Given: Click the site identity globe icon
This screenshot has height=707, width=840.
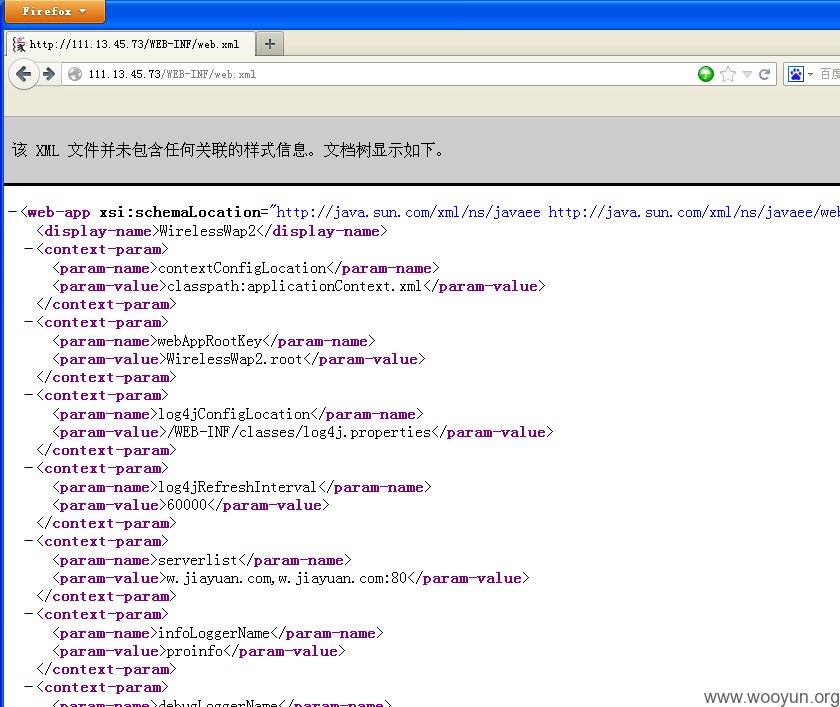Looking at the screenshot, I should pyautogui.click(x=75, y=74).
